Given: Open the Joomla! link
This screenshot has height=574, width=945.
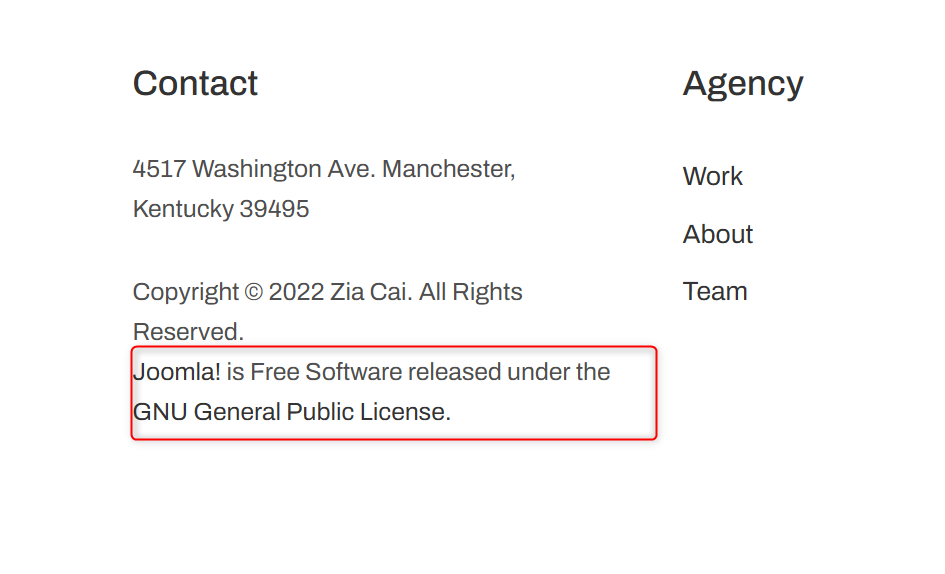Looking at the screenshot, I should (x=176, y=372).
